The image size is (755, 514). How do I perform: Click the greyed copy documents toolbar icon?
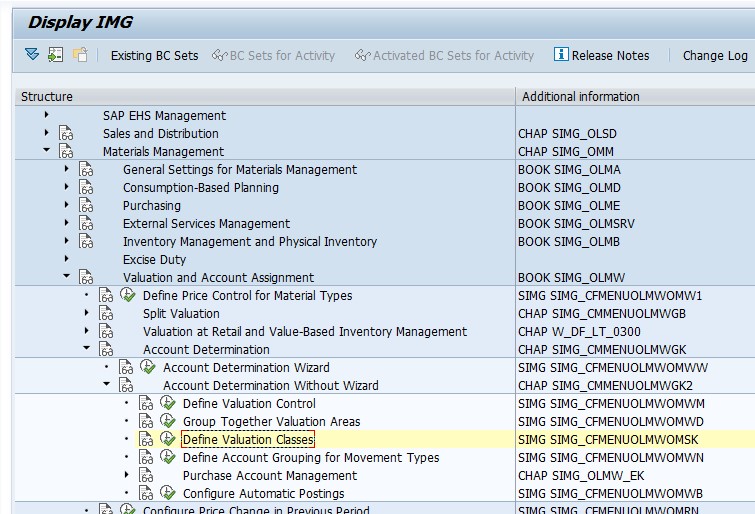click(80, 54)
